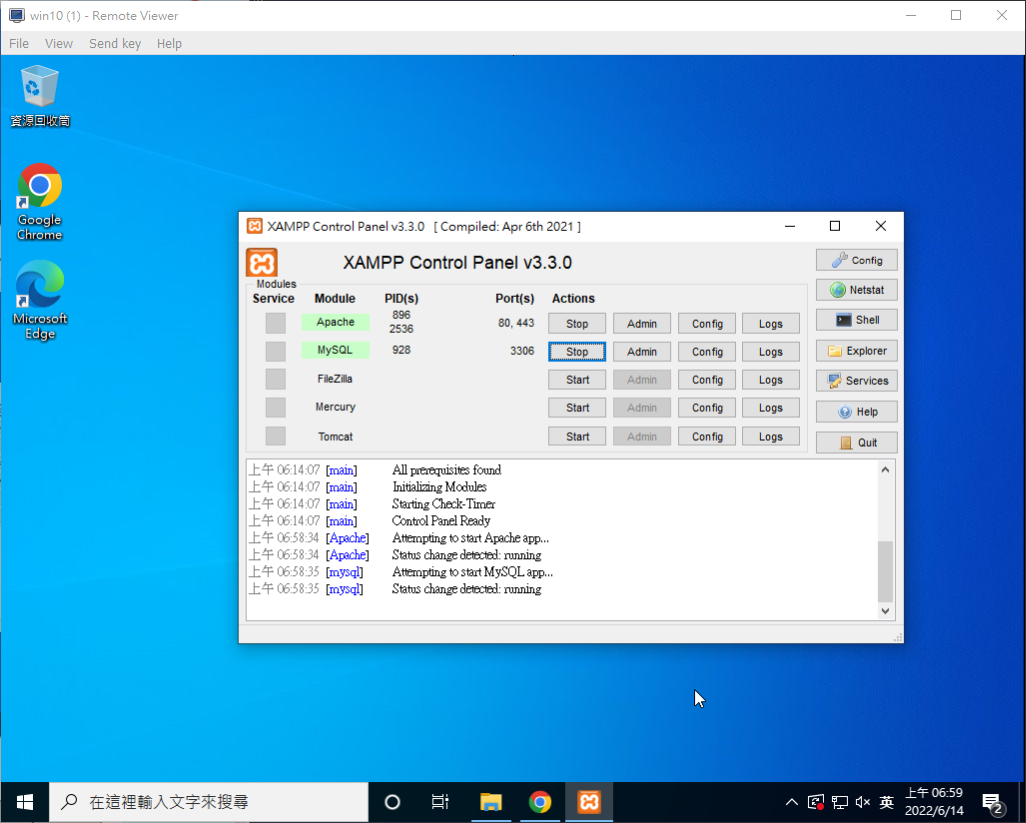Open Netstat from the right sidebar
Viewport: 1026px width, 823px height.
pyautogui.click(x=857, y=290)
